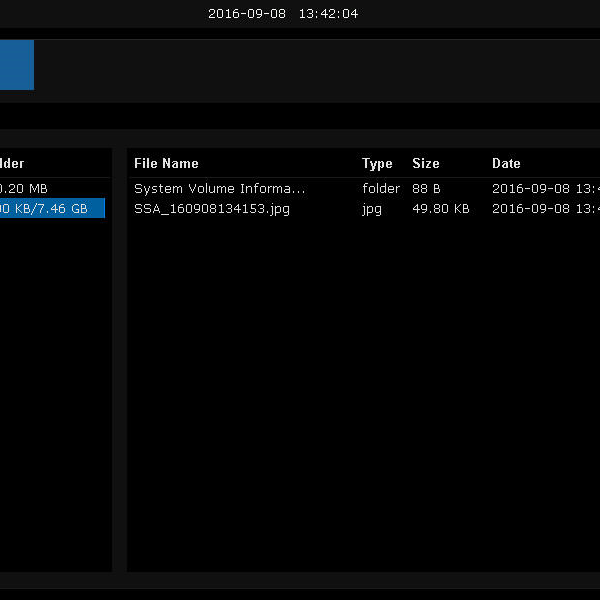Click empty area below the file list
600x600 pixels.
360,400
